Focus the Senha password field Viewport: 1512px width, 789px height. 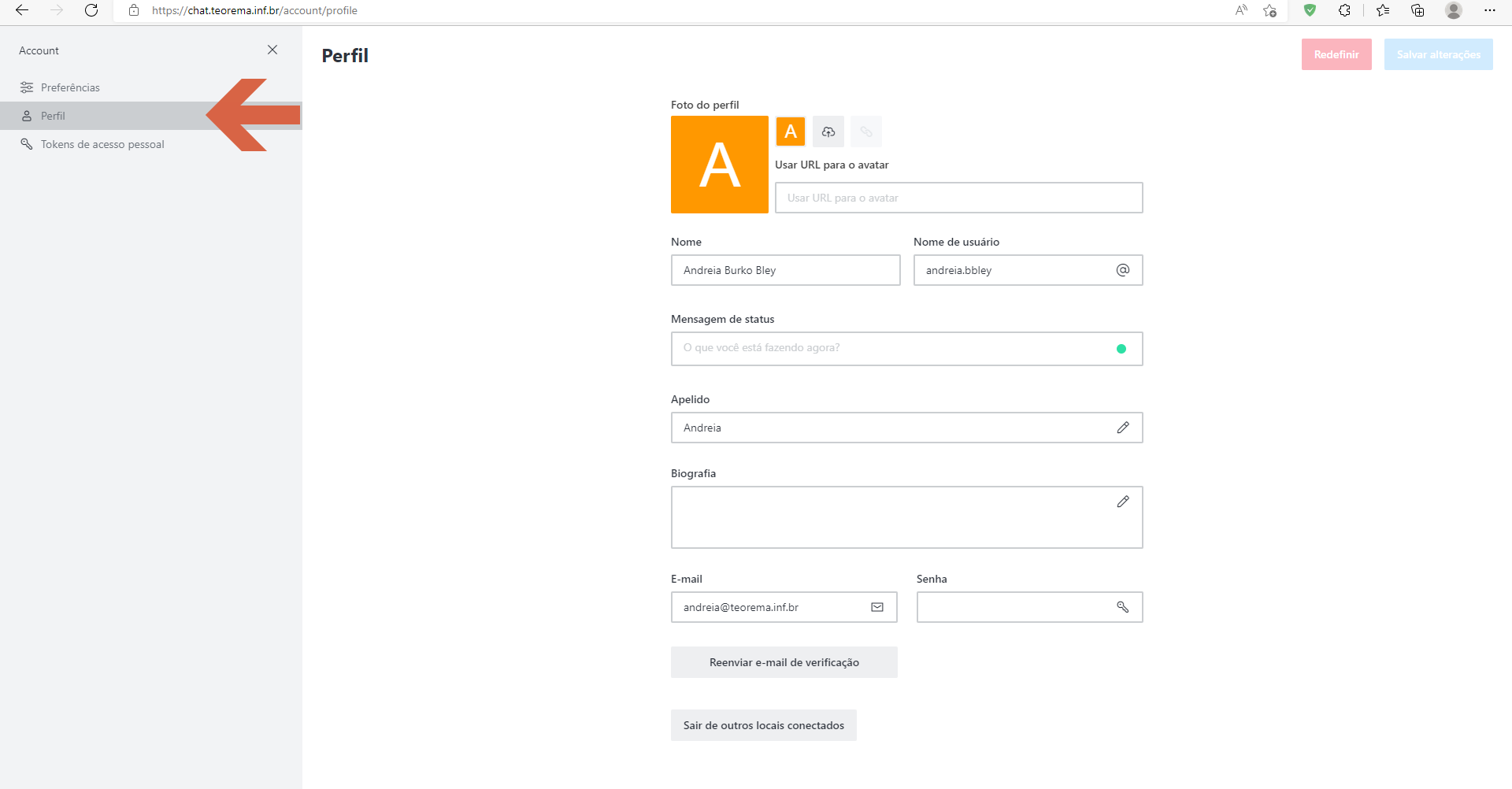pos(1029,607)
